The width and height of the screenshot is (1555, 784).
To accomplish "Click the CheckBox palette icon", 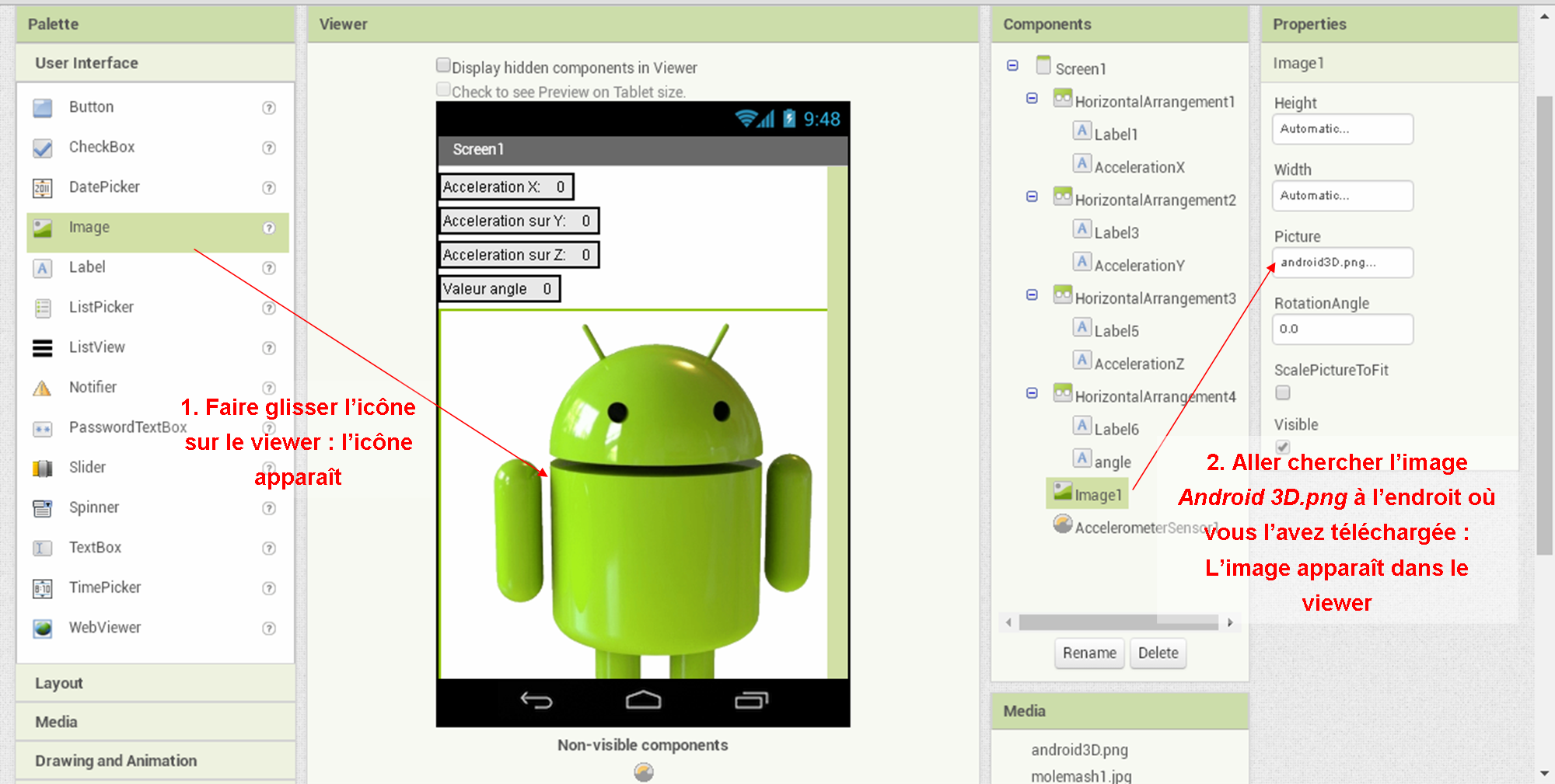I will pyautogui.click(x=43, y=148).
